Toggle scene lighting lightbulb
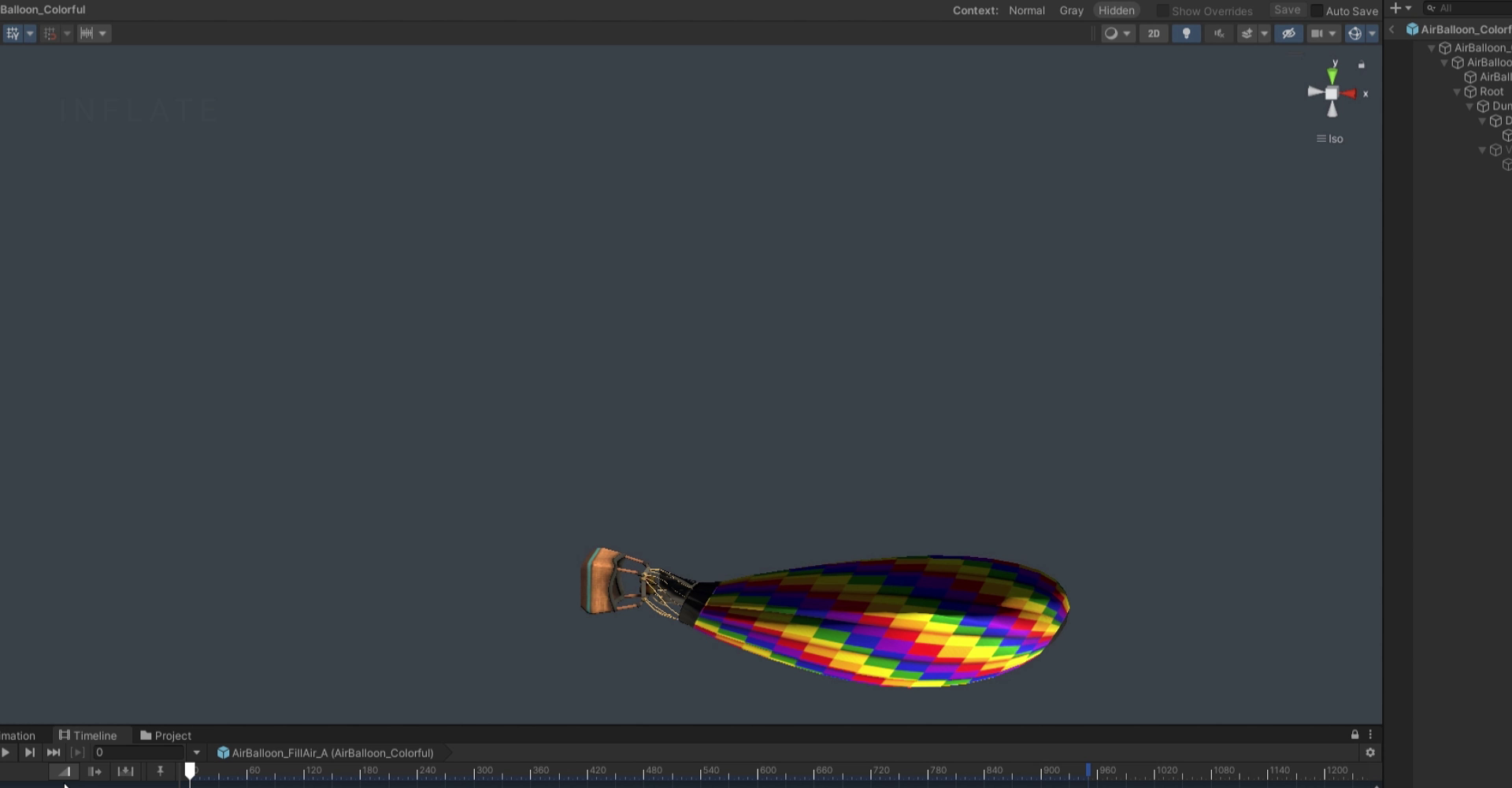 pos(1187,33)
